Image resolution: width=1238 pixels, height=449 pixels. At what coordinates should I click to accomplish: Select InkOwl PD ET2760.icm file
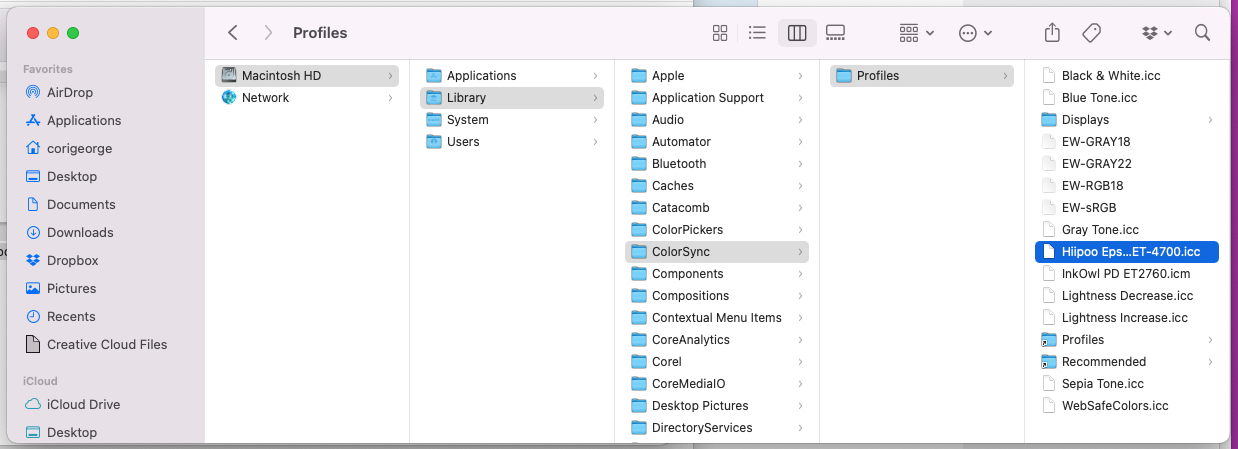click(x=1125, y=273)
